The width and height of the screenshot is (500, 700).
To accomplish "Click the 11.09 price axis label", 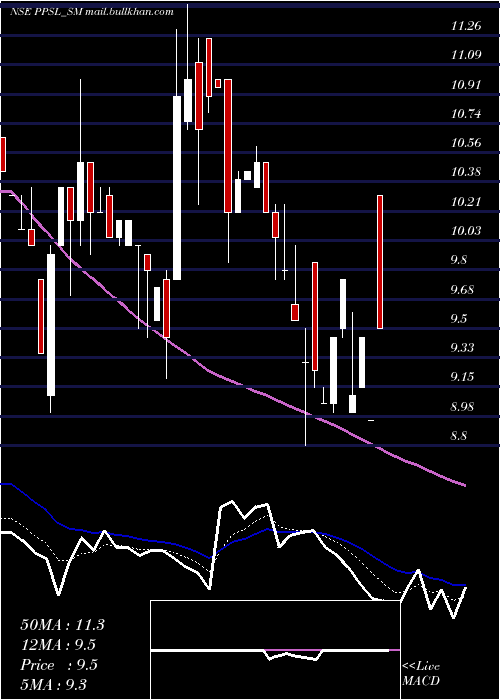I will point(466,55).
